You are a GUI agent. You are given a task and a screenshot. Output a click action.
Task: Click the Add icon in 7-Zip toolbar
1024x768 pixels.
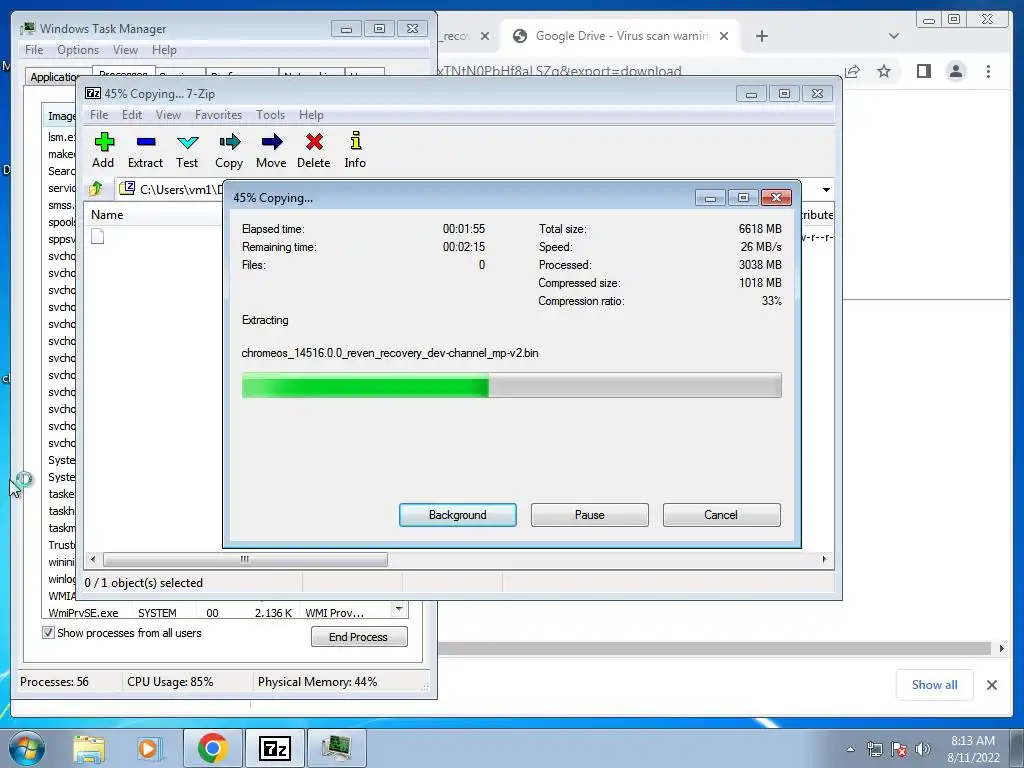click(104, 142)
